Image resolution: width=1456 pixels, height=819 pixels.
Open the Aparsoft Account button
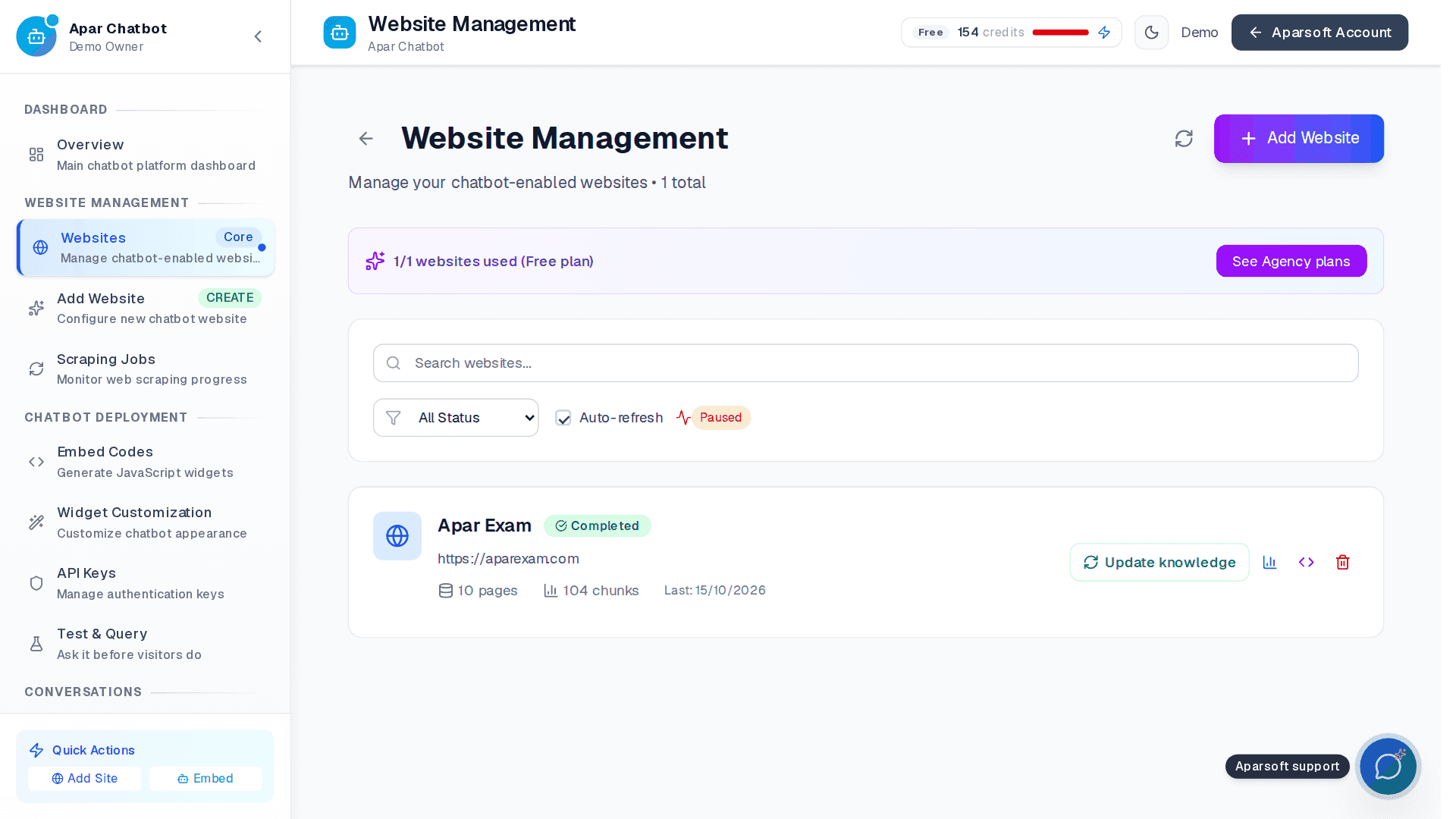click(1319, 33)
